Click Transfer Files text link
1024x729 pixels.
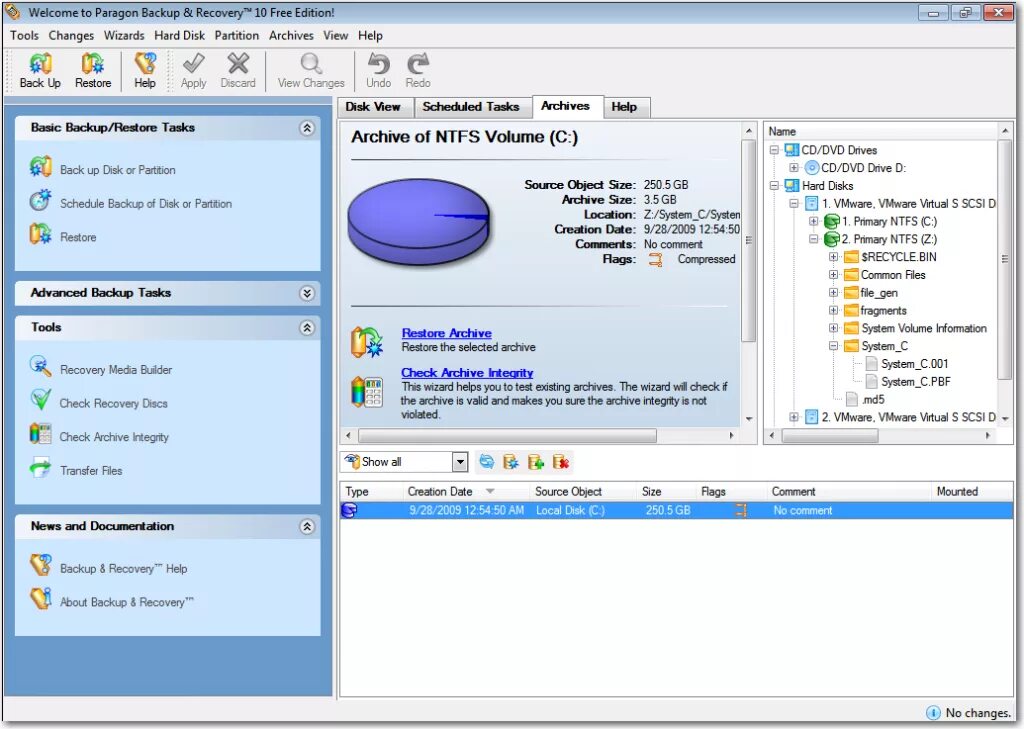(x=91, y=470)
